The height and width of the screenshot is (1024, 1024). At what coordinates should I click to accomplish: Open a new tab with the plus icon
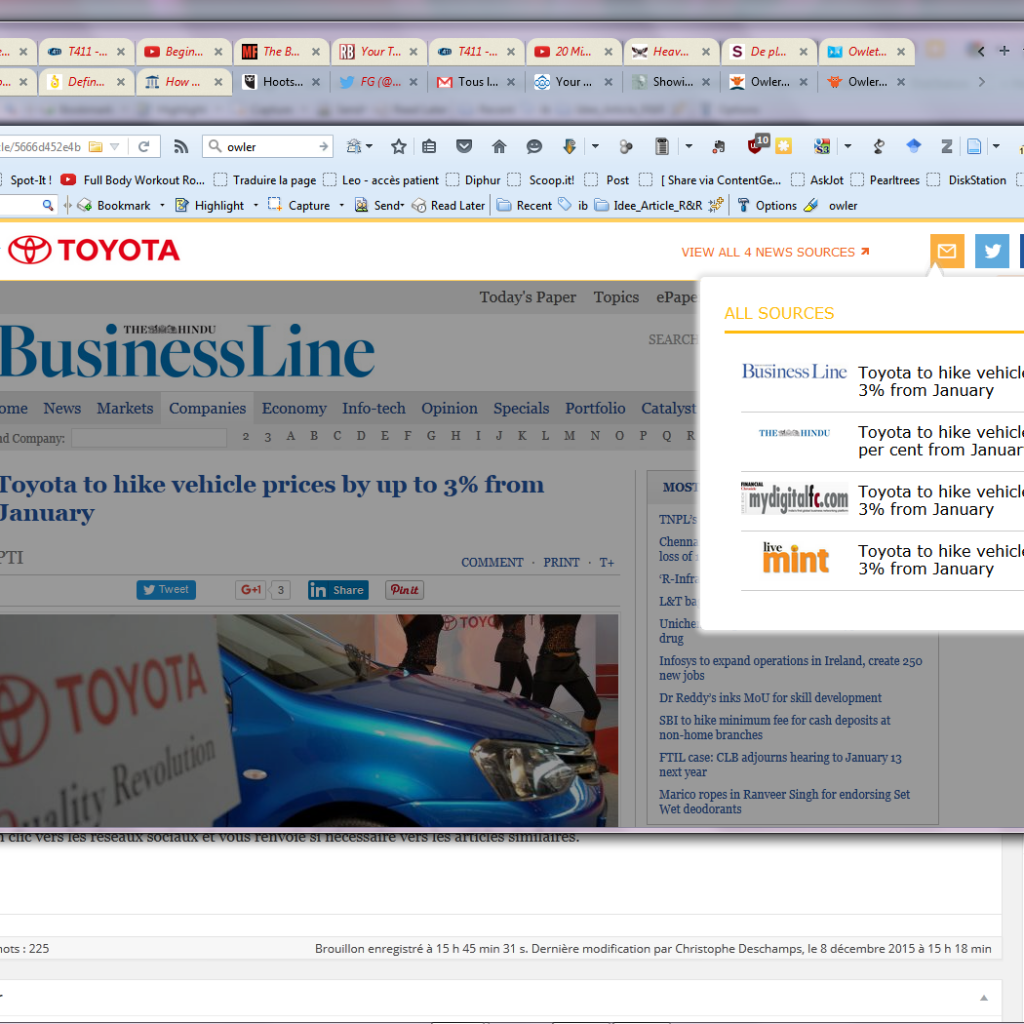point(1004,51)
